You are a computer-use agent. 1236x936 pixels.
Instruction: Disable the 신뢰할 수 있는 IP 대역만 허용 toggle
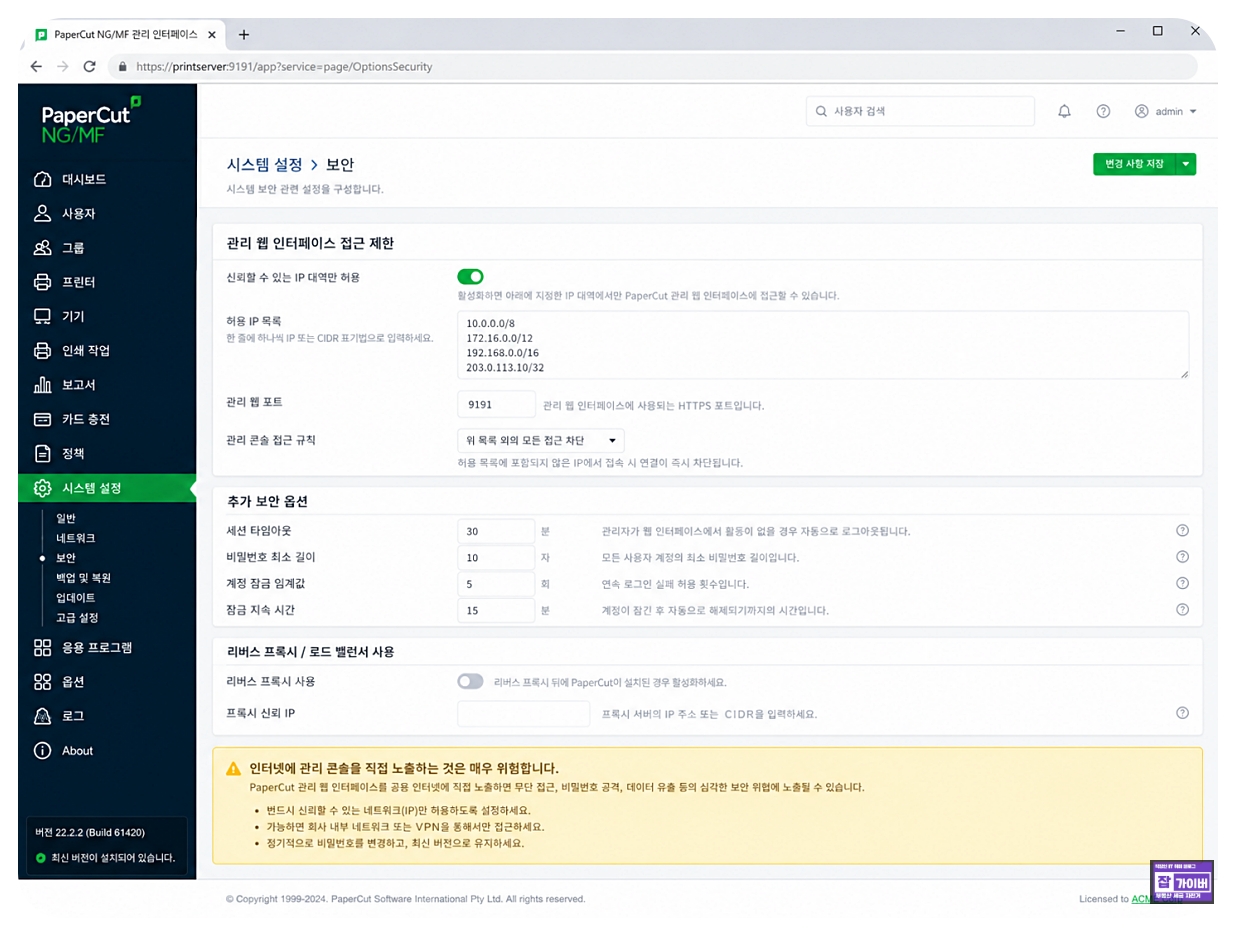[470, 277]
